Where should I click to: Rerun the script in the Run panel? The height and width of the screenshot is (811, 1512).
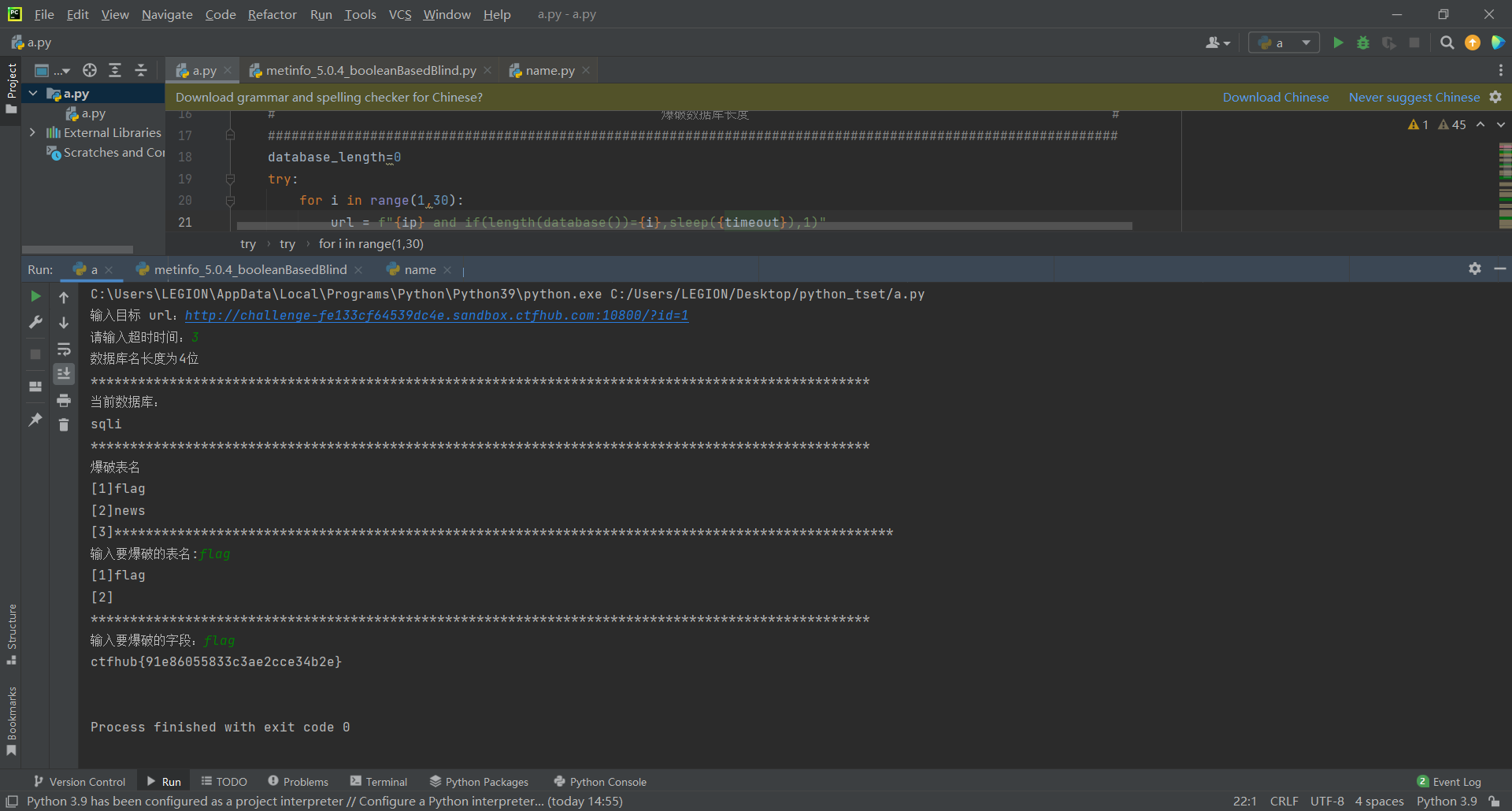35,296
